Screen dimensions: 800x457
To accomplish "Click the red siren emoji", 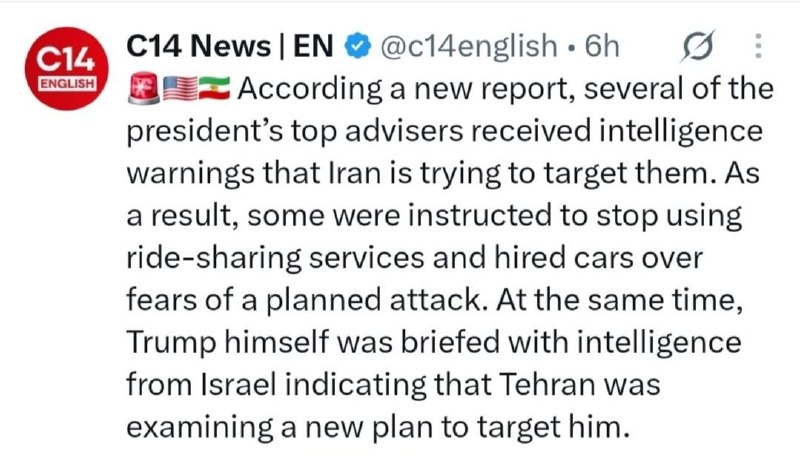I will 143,88.
